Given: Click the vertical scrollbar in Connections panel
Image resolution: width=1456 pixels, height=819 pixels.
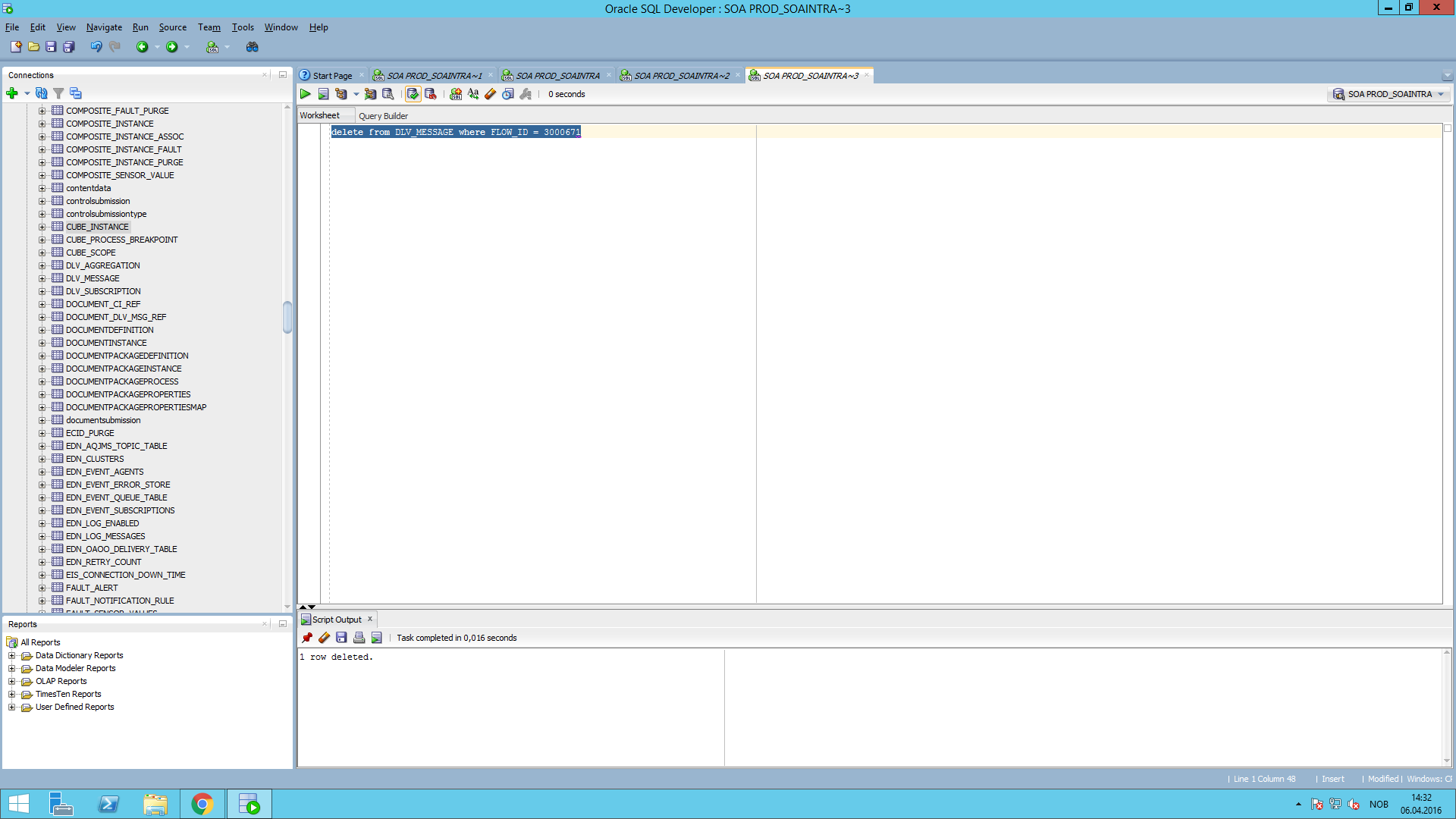Looking at the screenshot, I should [x=287, y=317].
